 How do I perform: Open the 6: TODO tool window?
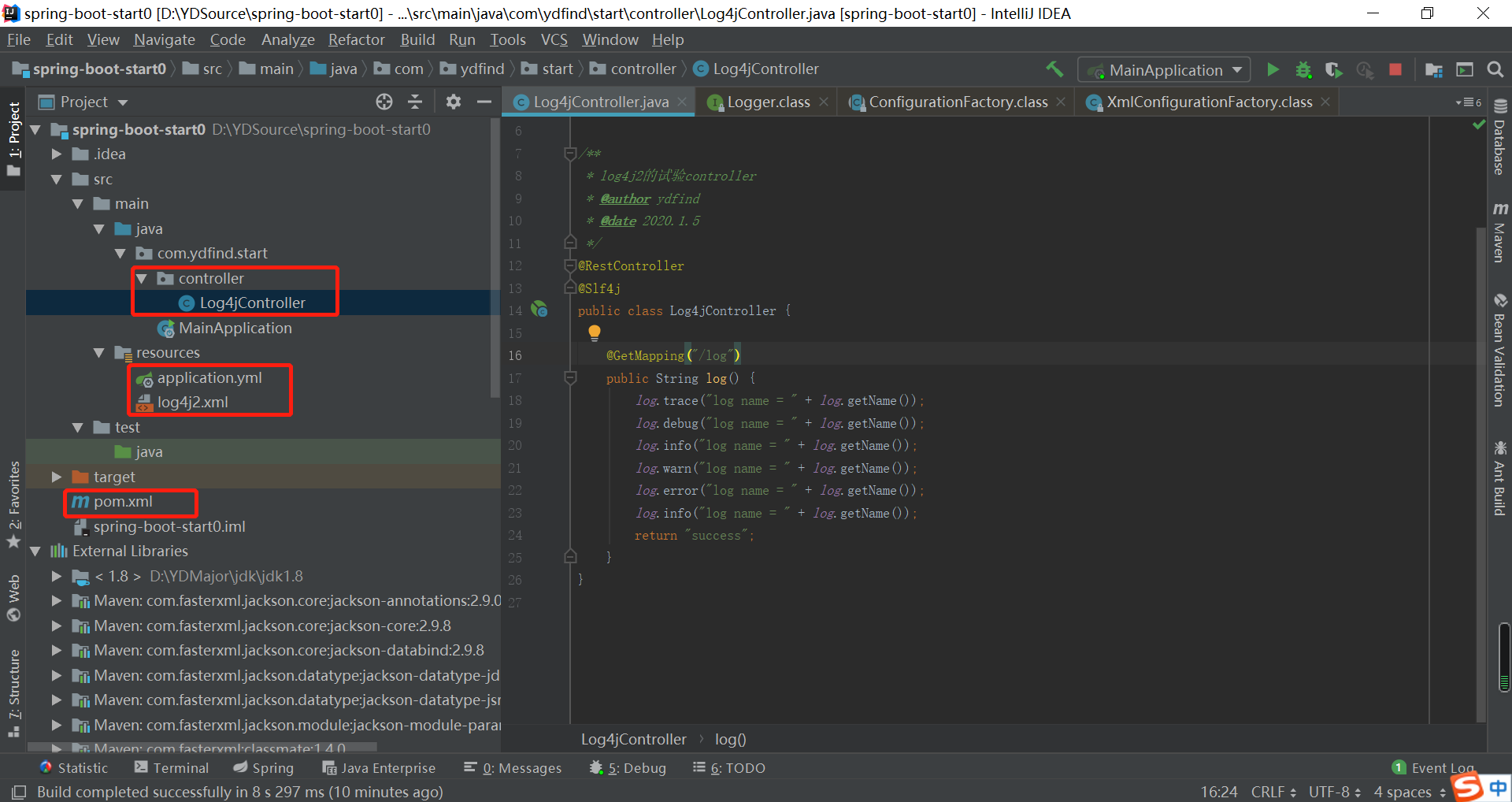tap(729, 767)
